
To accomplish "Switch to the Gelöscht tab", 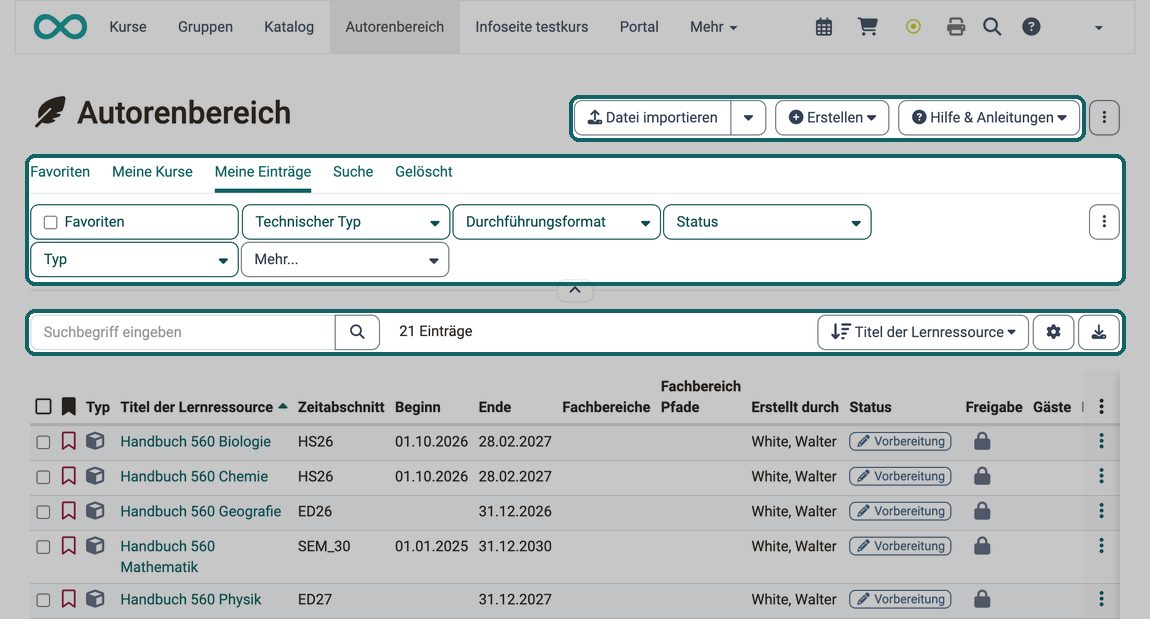I will [x=424, y=172].
